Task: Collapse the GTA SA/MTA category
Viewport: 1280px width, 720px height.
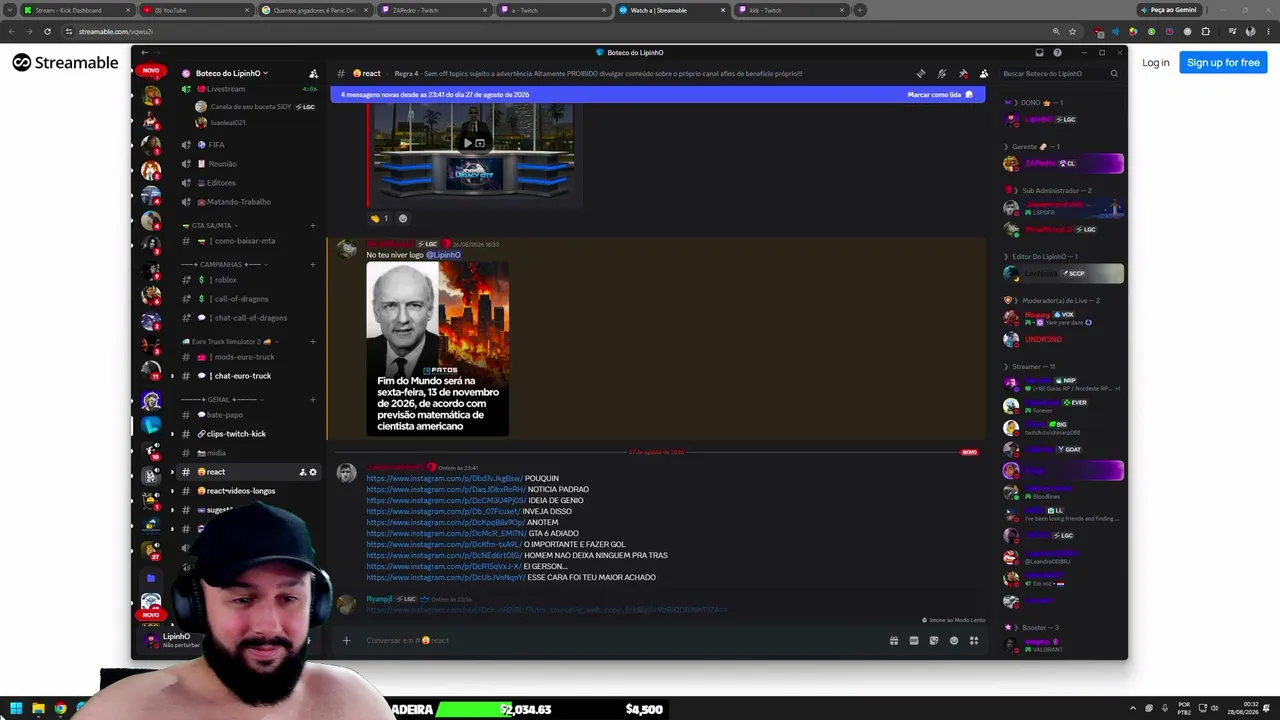Action: [211, 226]
